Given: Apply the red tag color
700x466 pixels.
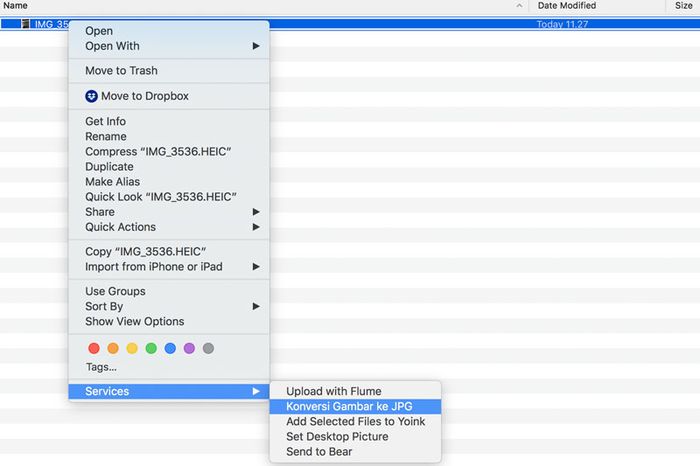Looking at the screenshot, I should pyautogui.click(x=94, y=348).
